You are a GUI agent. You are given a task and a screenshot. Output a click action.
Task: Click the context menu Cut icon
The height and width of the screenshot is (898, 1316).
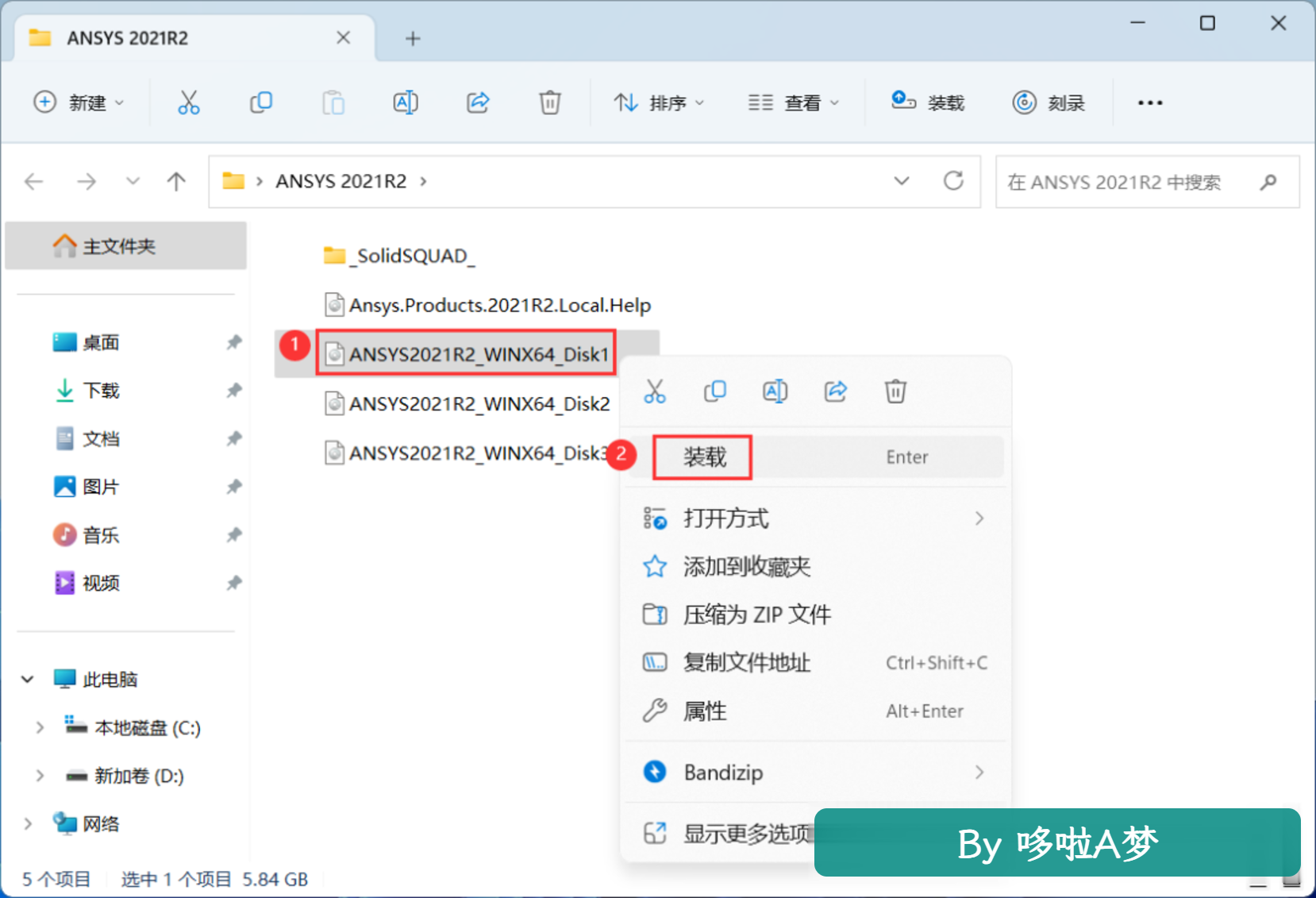[655, 391]
